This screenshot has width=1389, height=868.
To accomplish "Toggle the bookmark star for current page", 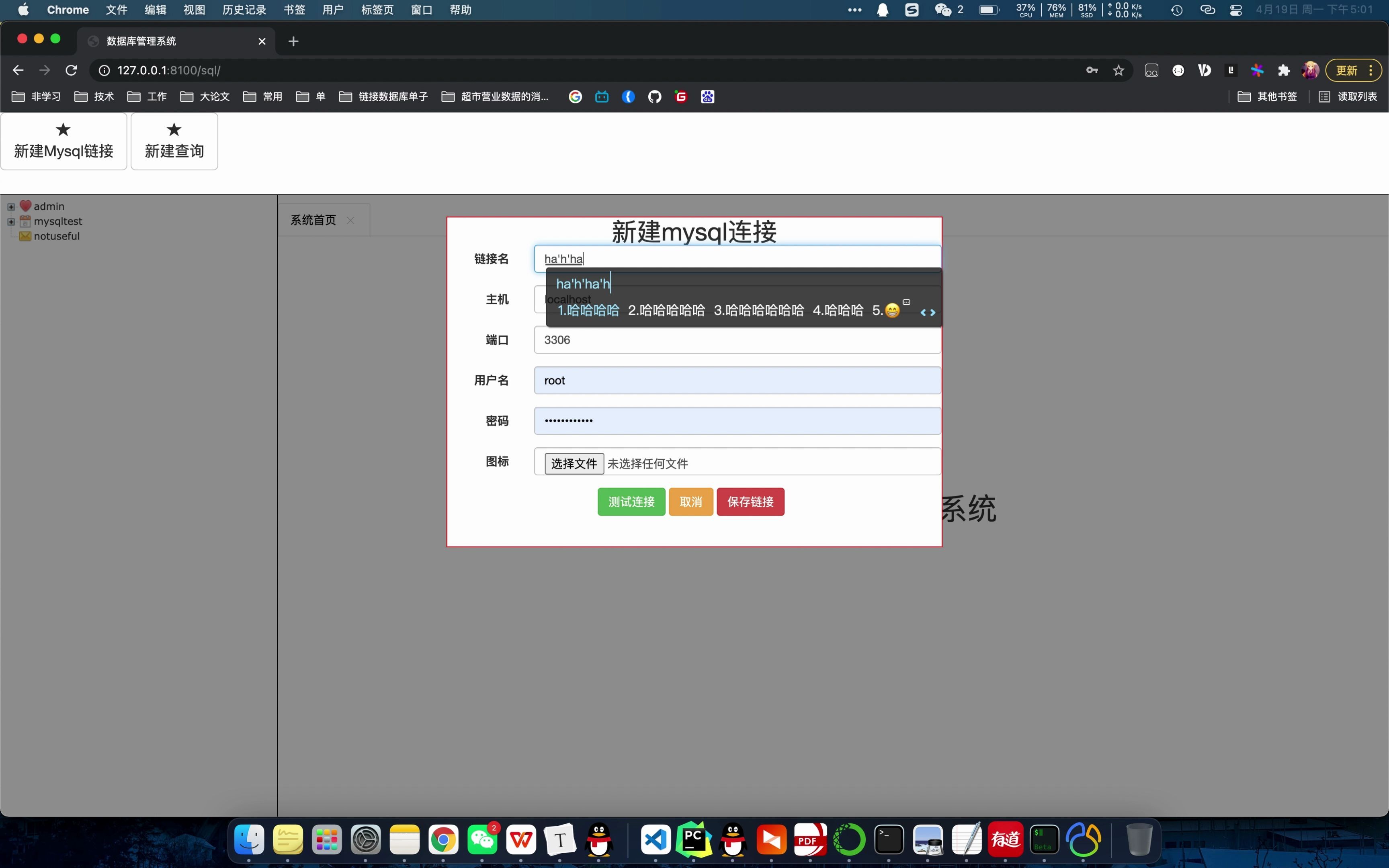I will (1118, 70).
